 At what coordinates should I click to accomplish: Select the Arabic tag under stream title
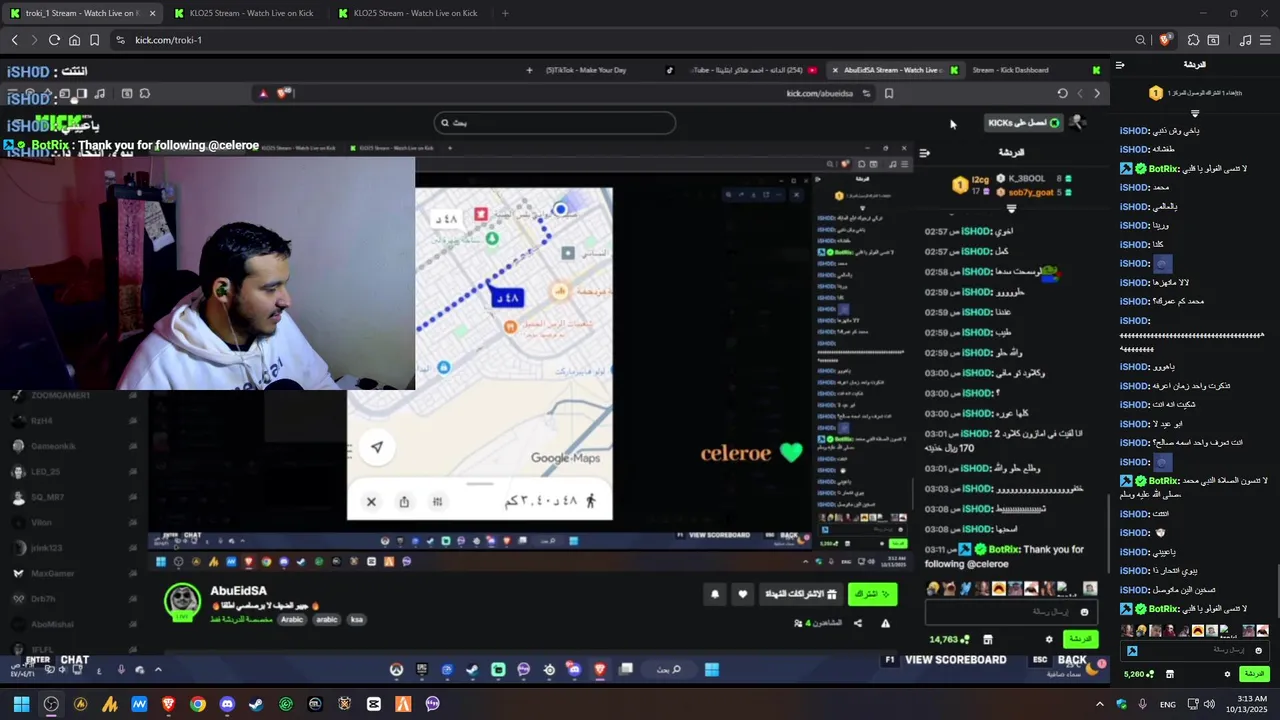click(x=292, y=620)
